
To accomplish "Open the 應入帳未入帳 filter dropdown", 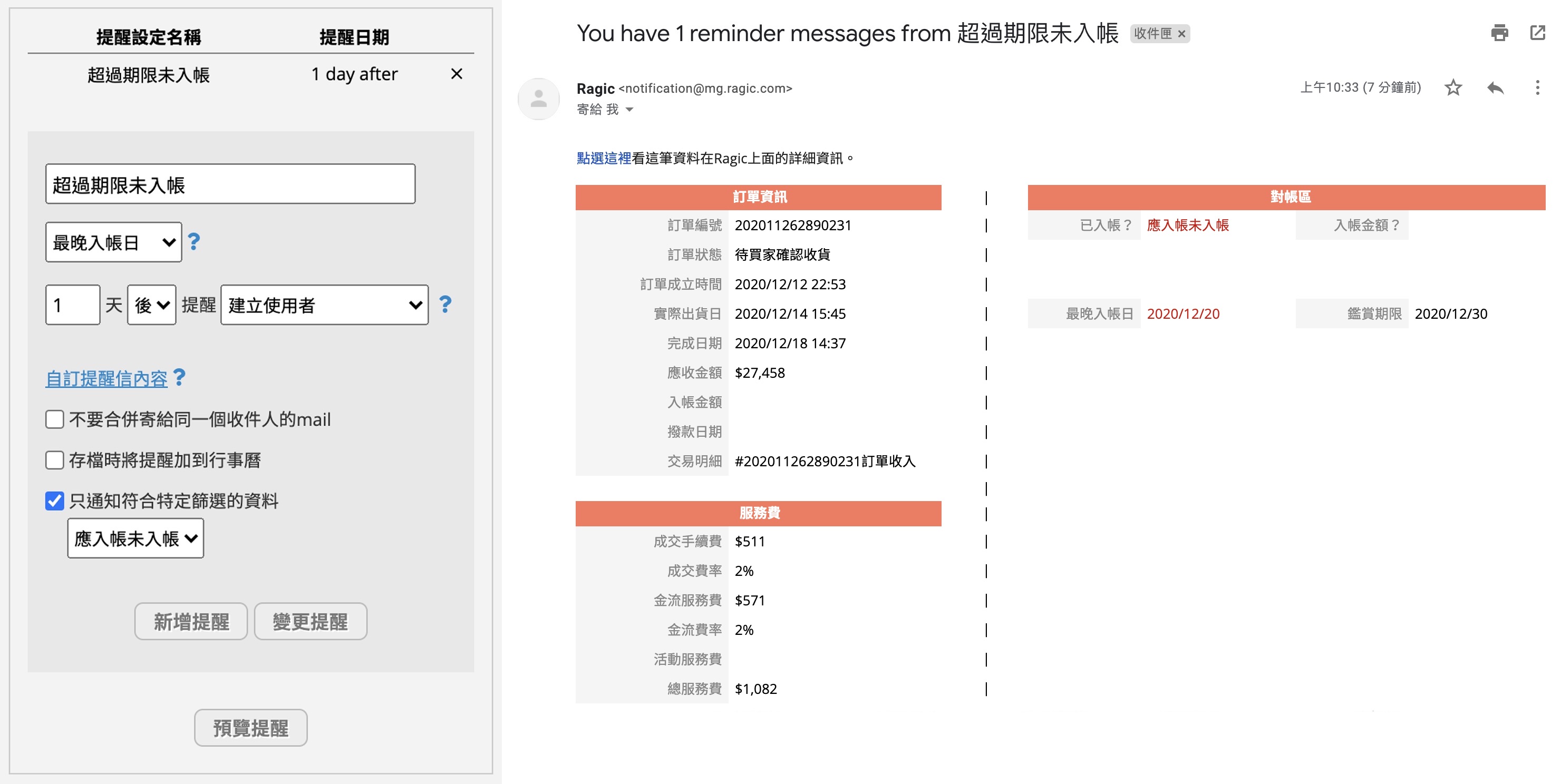I will [135, 538].
